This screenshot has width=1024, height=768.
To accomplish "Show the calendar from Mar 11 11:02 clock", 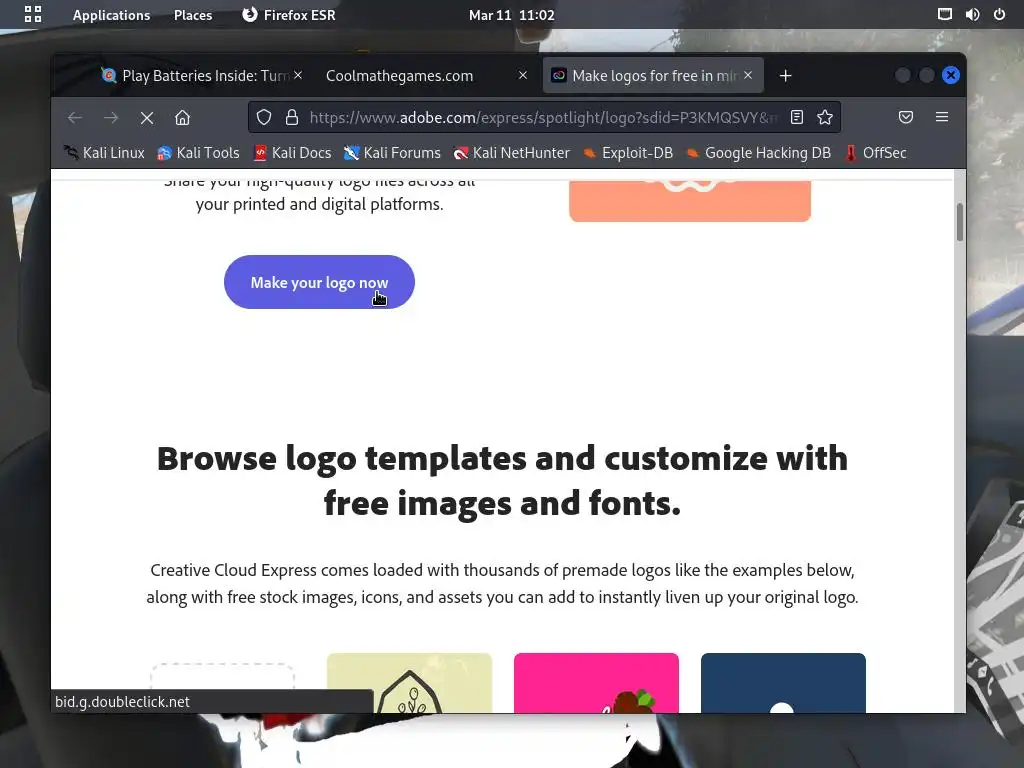I will click(x=511, y=15).
